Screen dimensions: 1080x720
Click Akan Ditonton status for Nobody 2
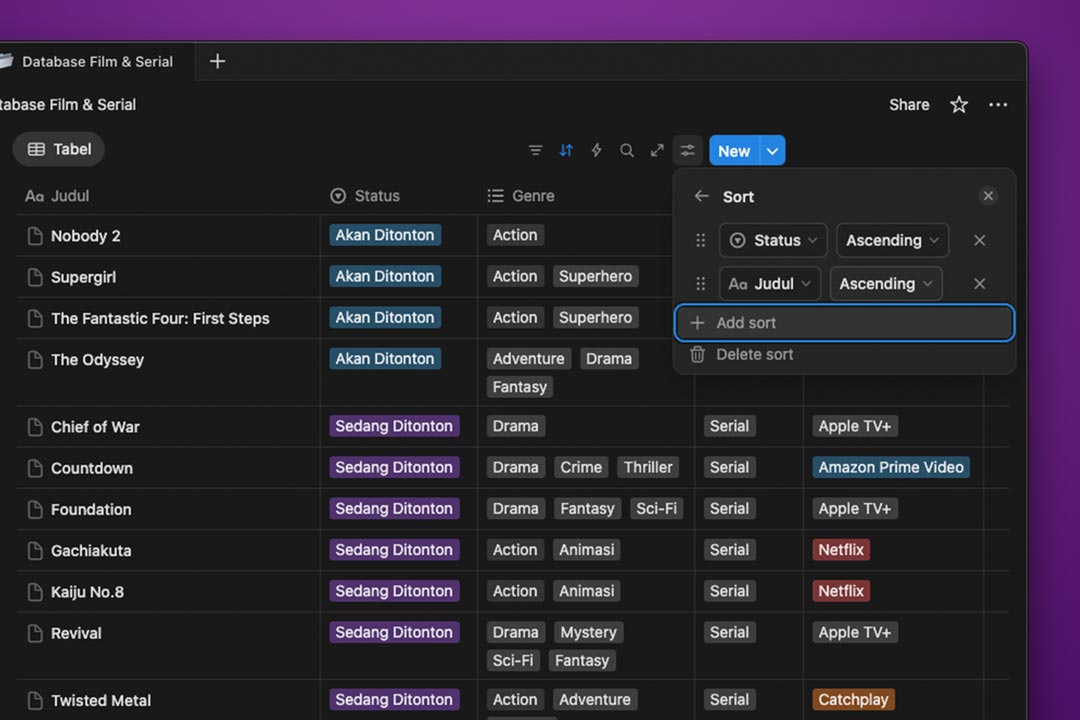(x=385, y=236)
